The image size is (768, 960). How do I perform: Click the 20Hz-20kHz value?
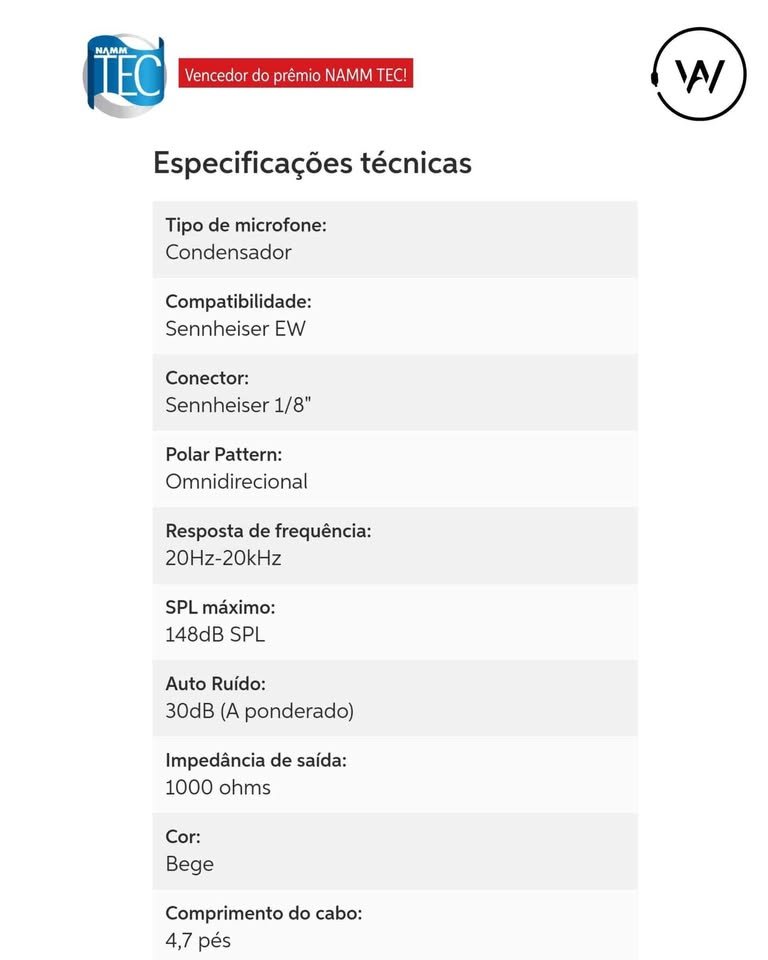[223, 558]
